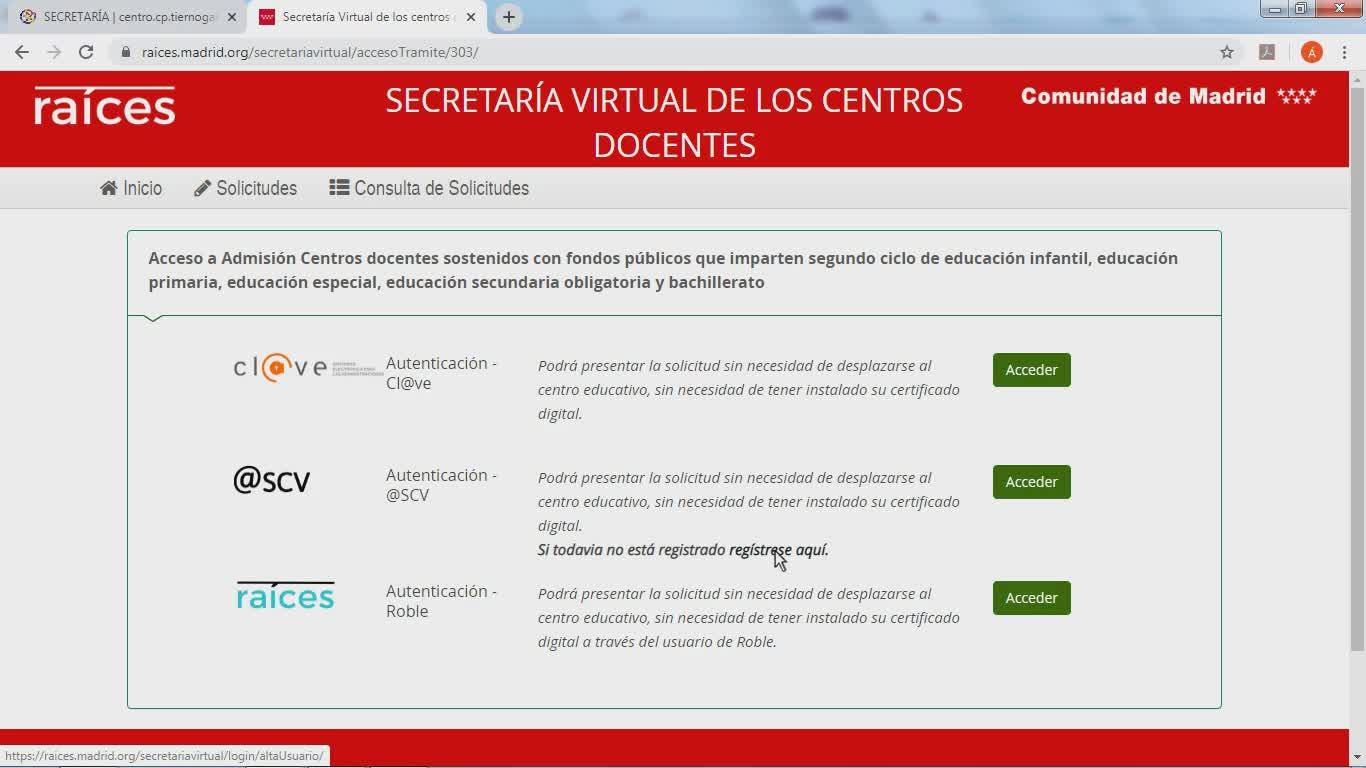
Task: Click the 'Autenticación - Roble' label
Action: click(x=441, y=601)
